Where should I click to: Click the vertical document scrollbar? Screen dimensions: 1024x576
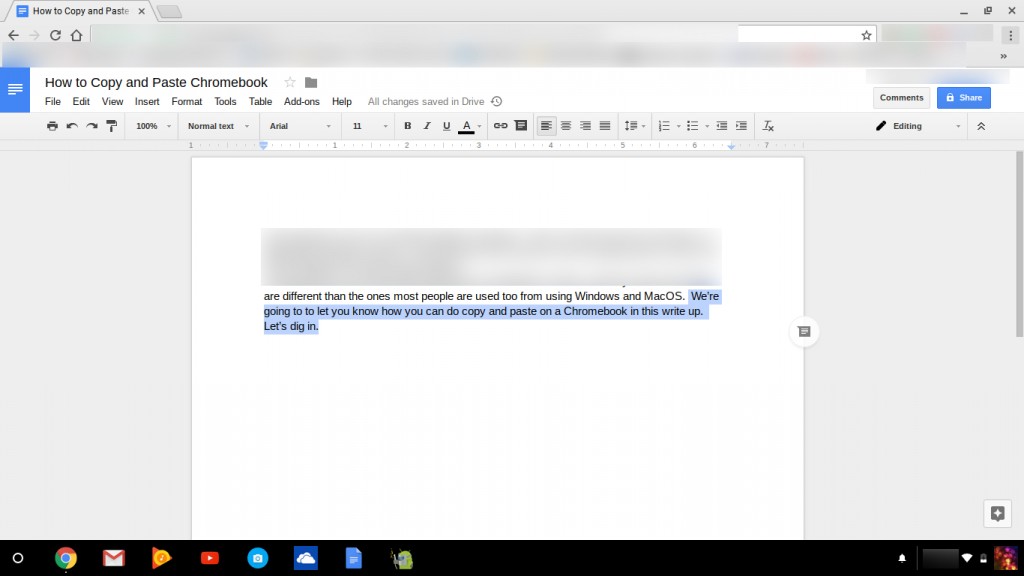click(x=1019, y=244)
